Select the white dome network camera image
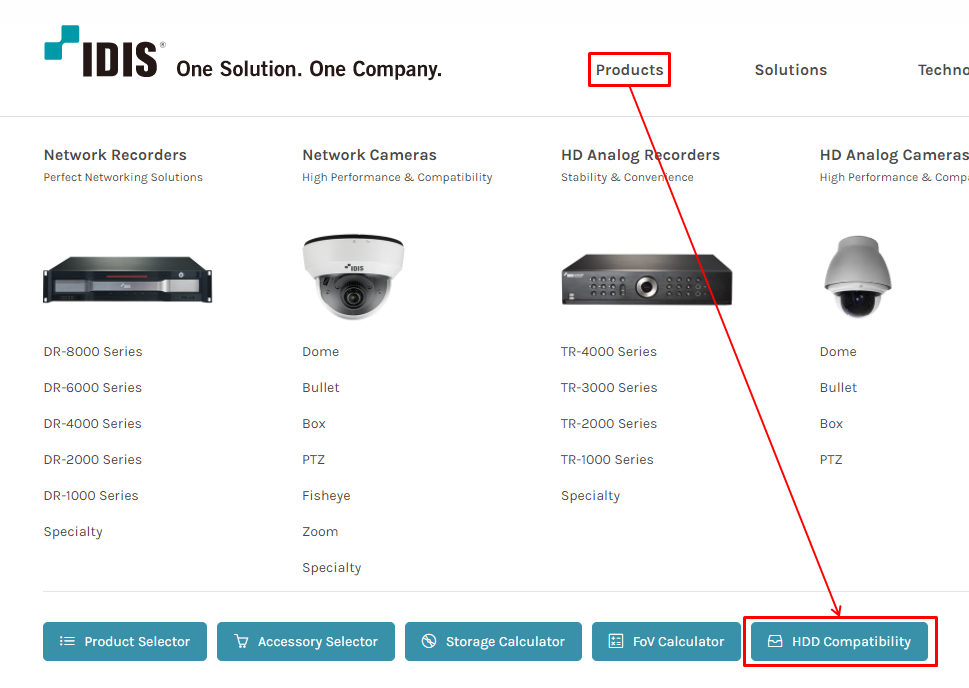 tap(353, 276)
